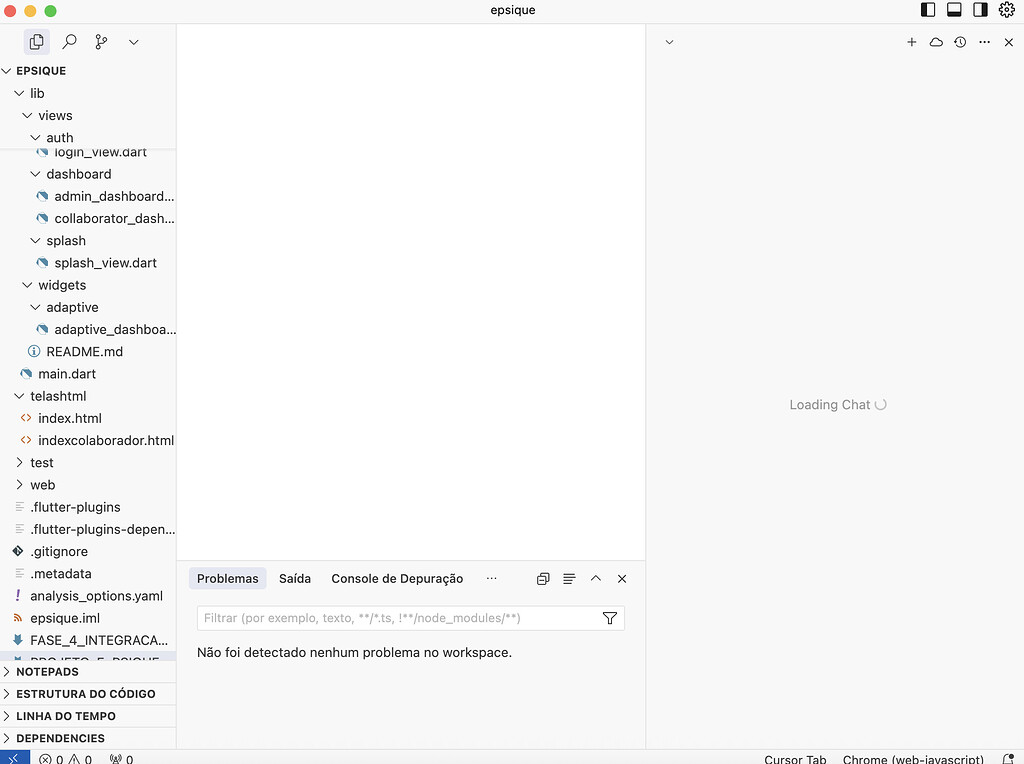The width and height of the screenshot is (1024, 764).
Task: Switch to the Saída tab
Action: tap(295, 578)
